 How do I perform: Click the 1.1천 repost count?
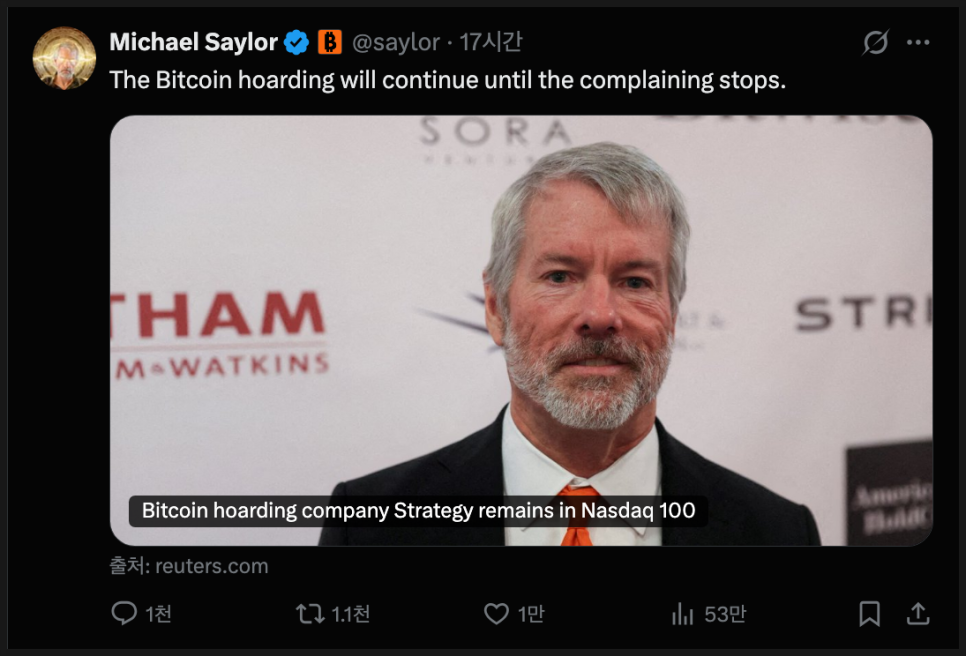pyautogui.click(x=350, y=614)
